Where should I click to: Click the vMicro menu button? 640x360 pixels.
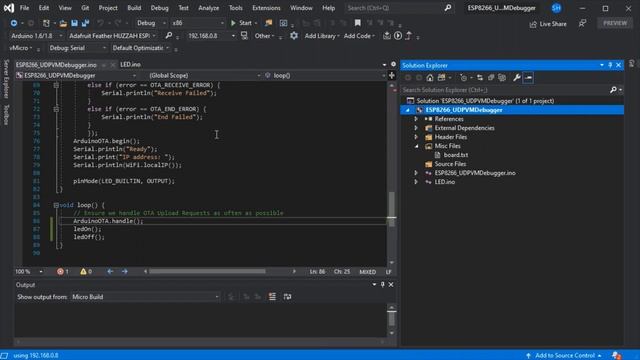[x=21, y=48]
